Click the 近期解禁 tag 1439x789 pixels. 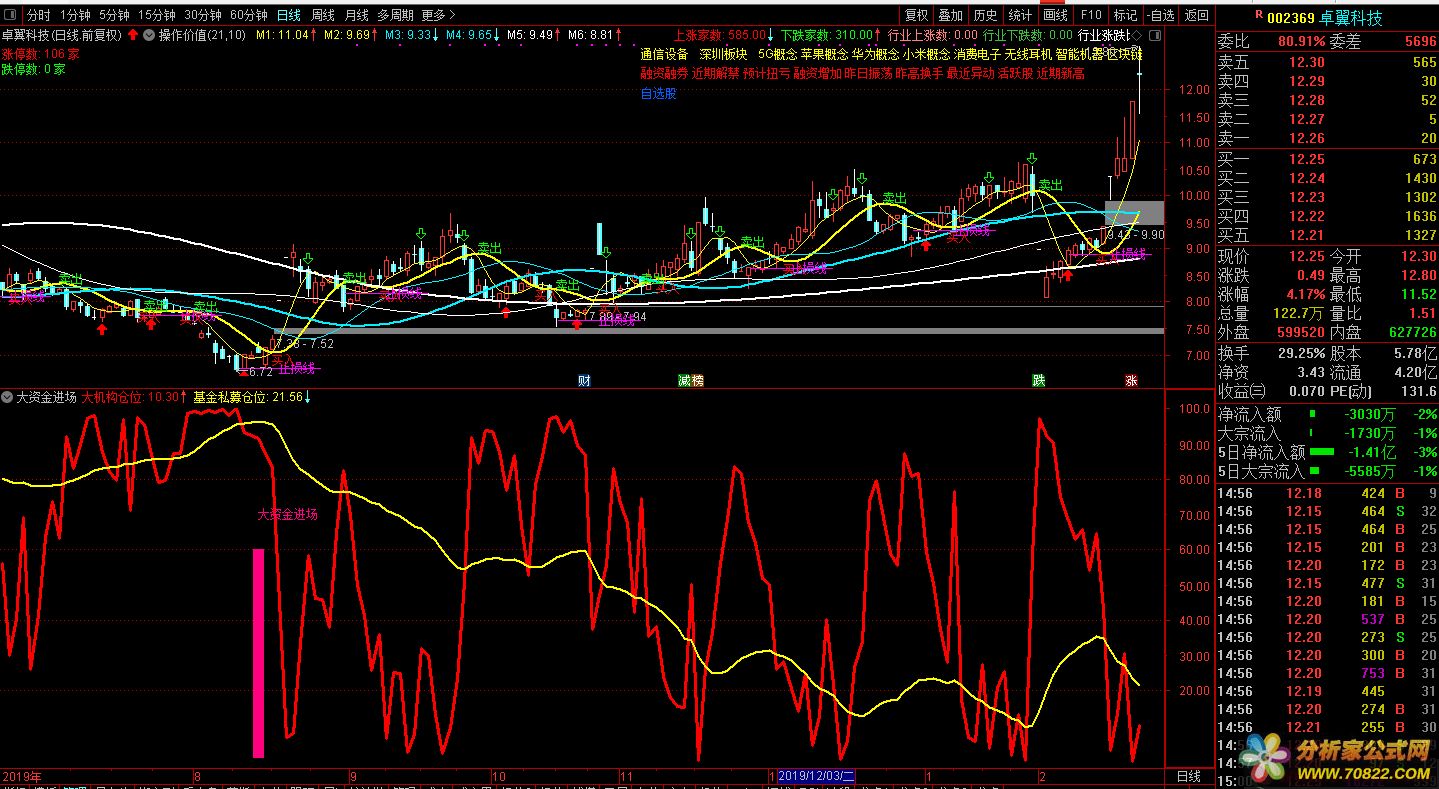pos(716,74)
